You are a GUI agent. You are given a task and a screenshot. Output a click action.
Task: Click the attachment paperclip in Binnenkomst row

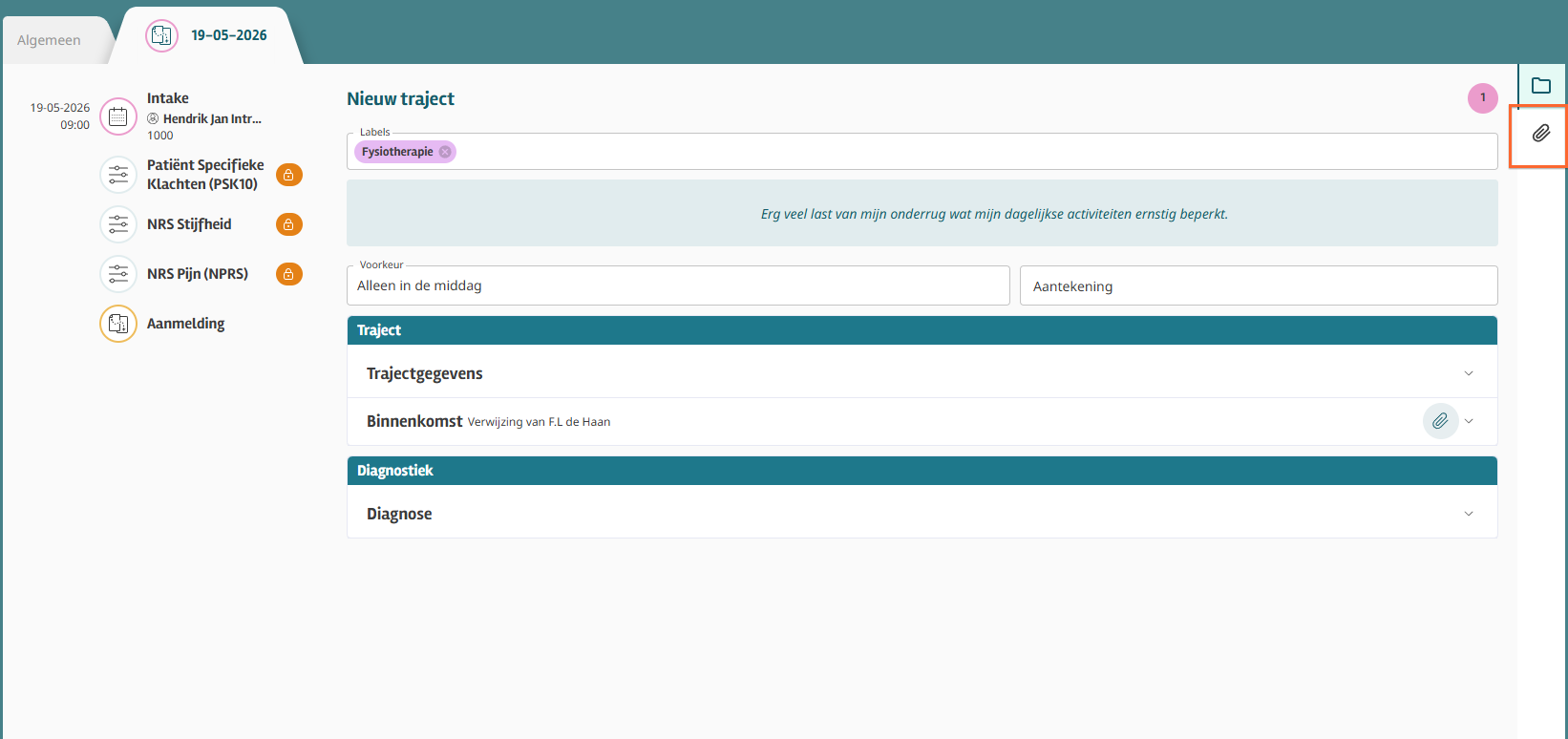click(1440, 421)
